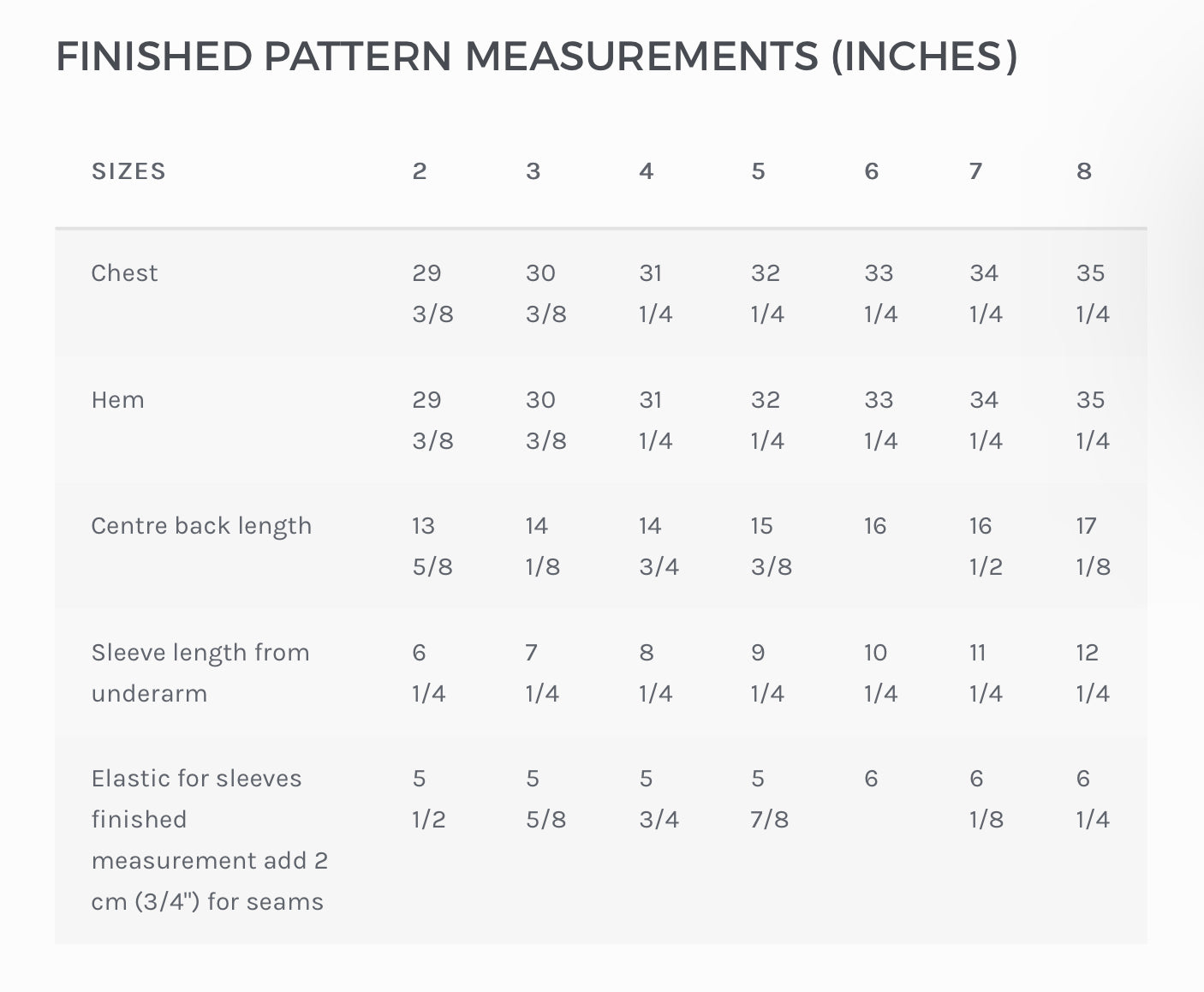The height and width of the screenshot is (992, 1204).
Task: Click the 'SIZES' column header
Action: [x=128, y=171]
